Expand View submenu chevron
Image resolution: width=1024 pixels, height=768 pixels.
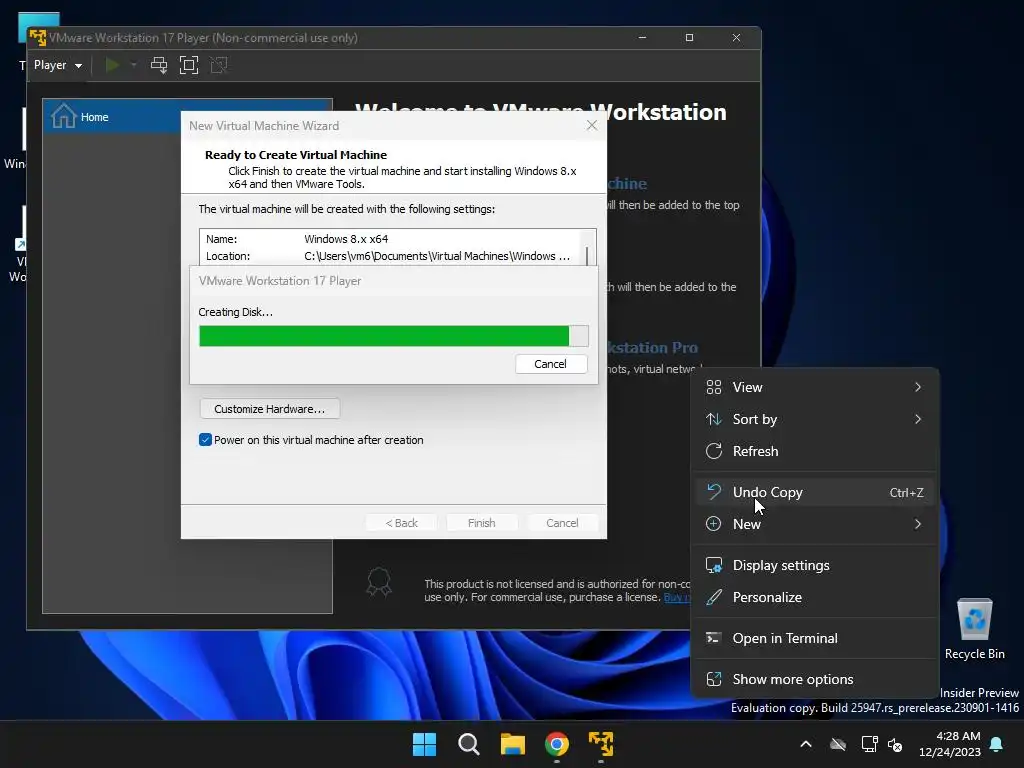[918, 387]
